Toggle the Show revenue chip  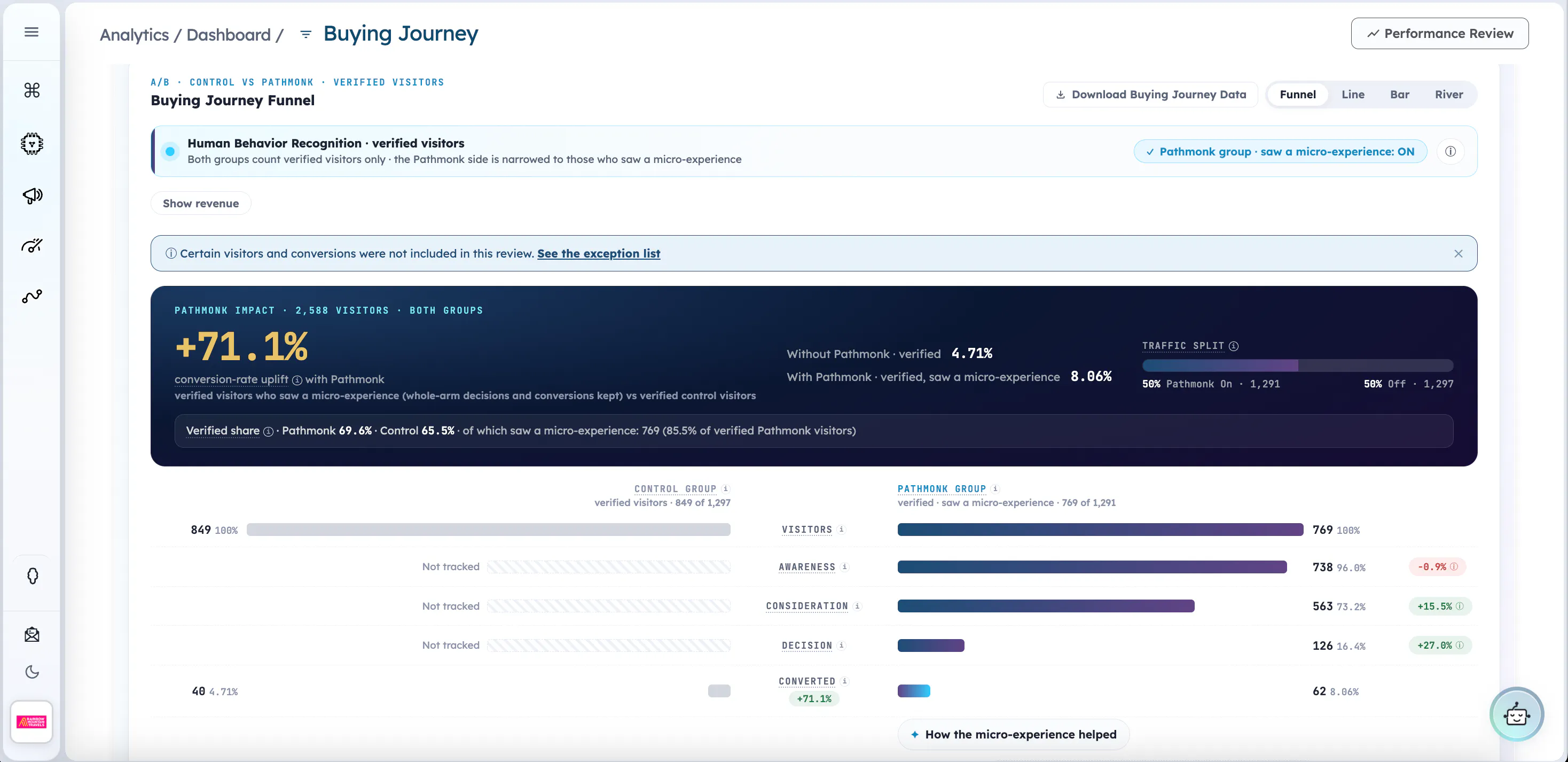point(201,204)
